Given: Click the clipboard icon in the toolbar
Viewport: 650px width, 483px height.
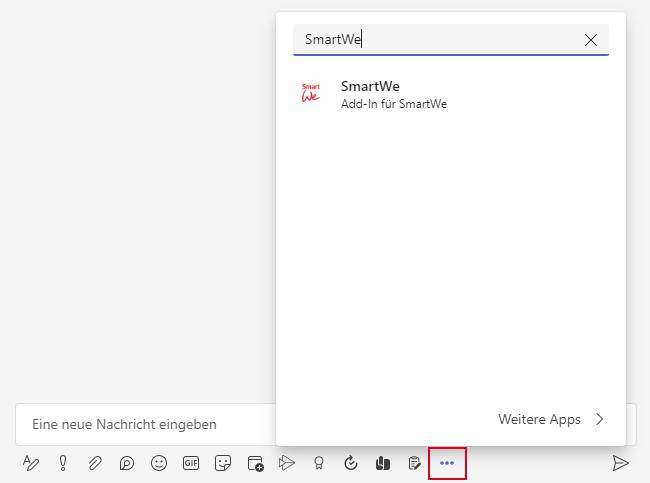Looking at the screenshot, I should coord(414,463).
